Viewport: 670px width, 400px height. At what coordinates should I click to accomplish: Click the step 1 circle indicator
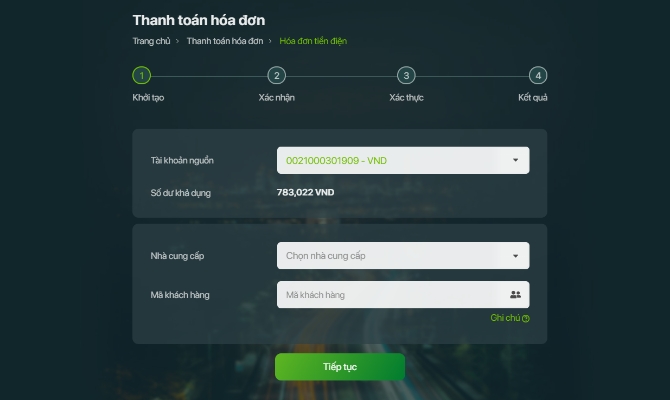(x=141, y=76)
